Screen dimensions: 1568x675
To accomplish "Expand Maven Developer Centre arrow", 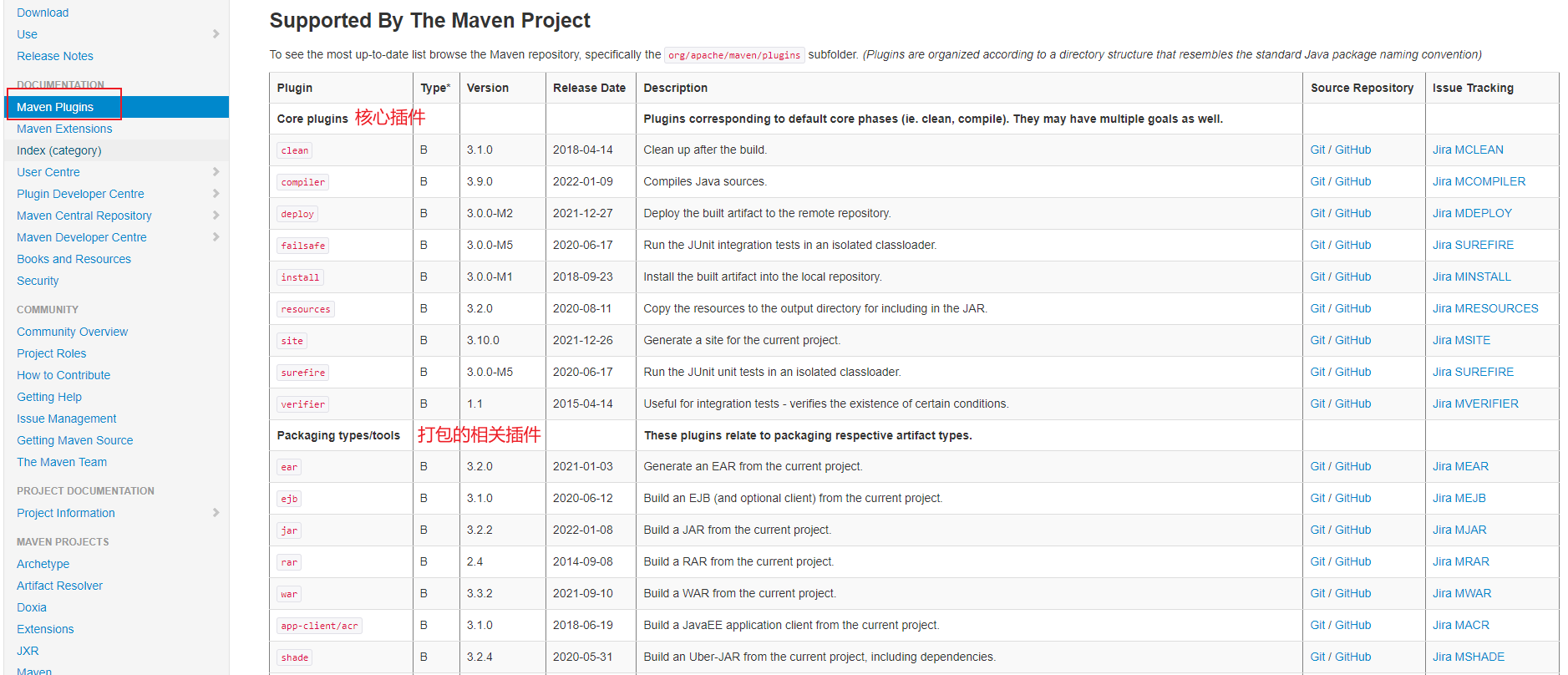I will (216, 237).
